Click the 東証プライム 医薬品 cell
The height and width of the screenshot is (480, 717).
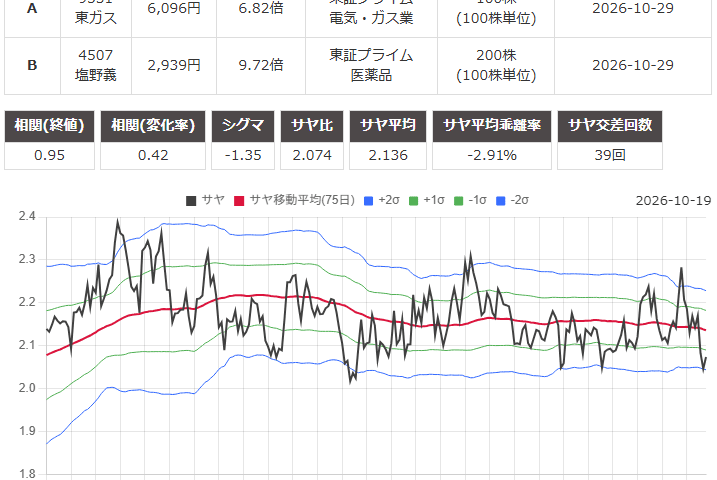[371, 65]
